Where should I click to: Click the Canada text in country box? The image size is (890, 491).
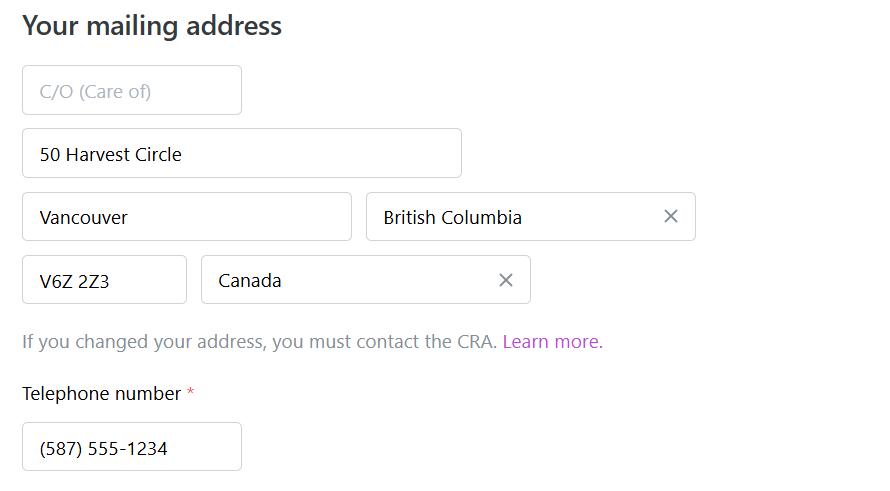(x=250, y=281)
